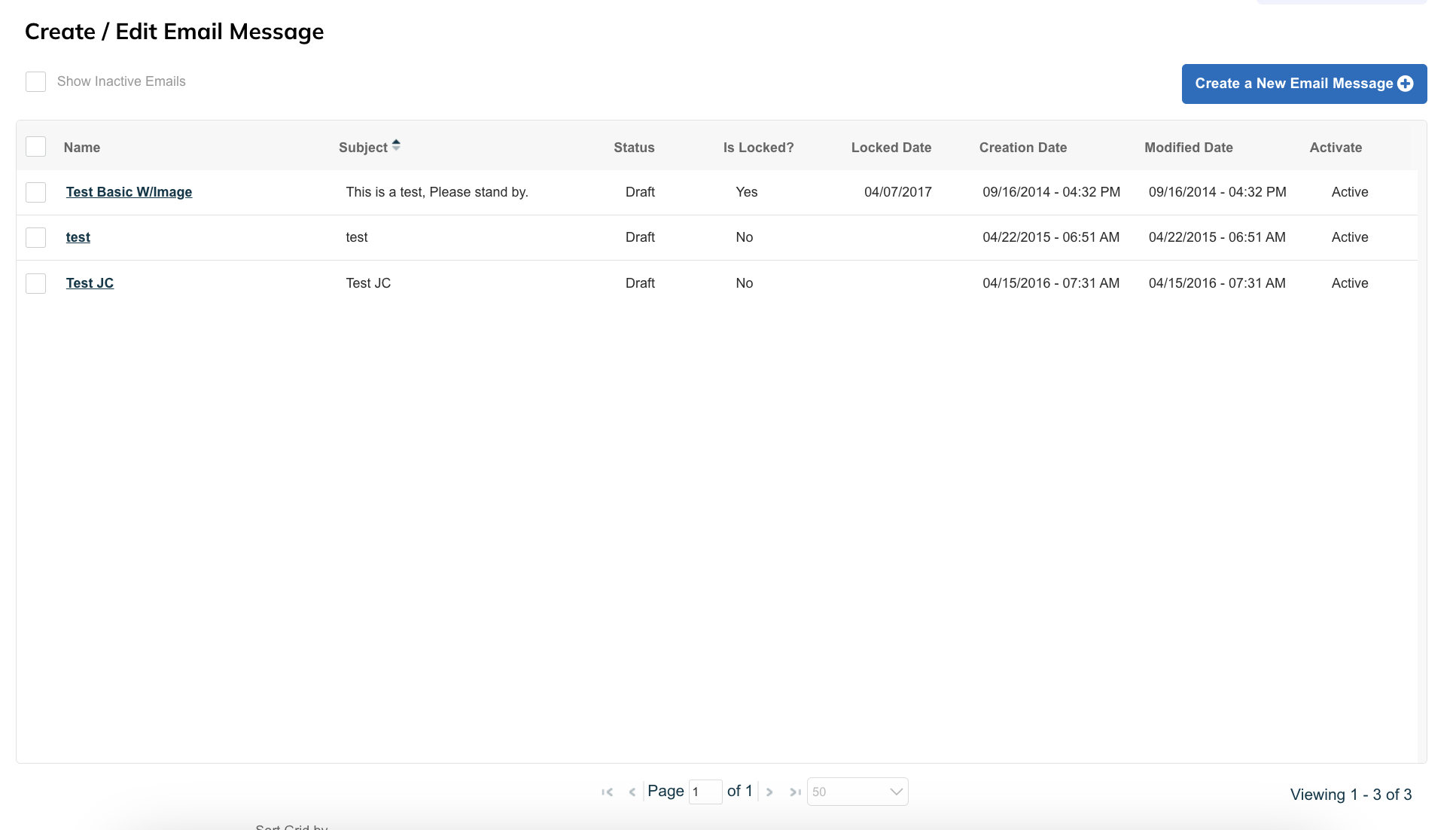This screenshot has width=1456, height=830.
Task: Sort by Is Locked? column header
Action: click(x=758, y=148)
